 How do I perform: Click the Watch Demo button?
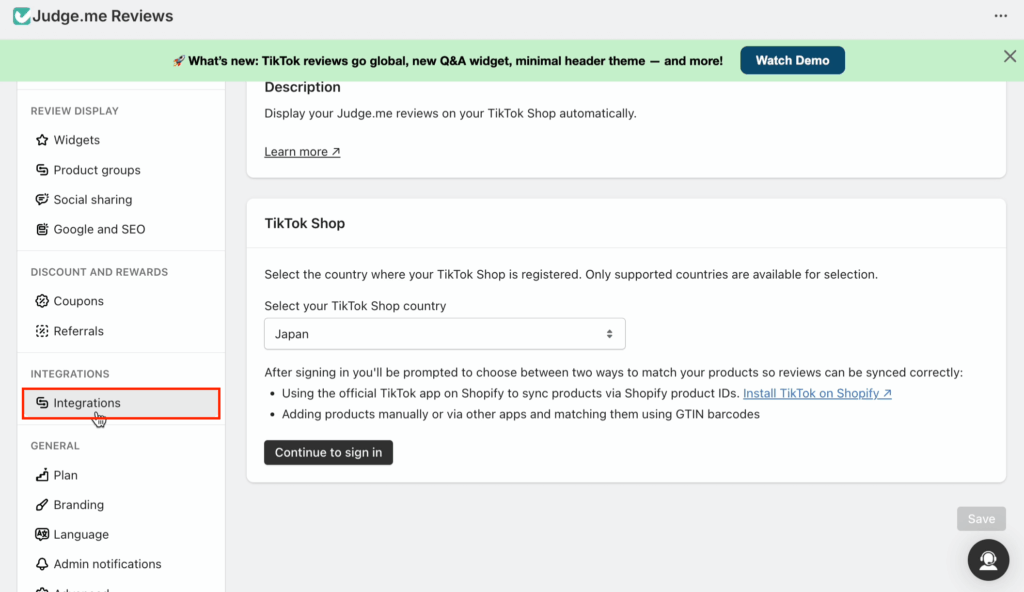(x=792, y=60)
